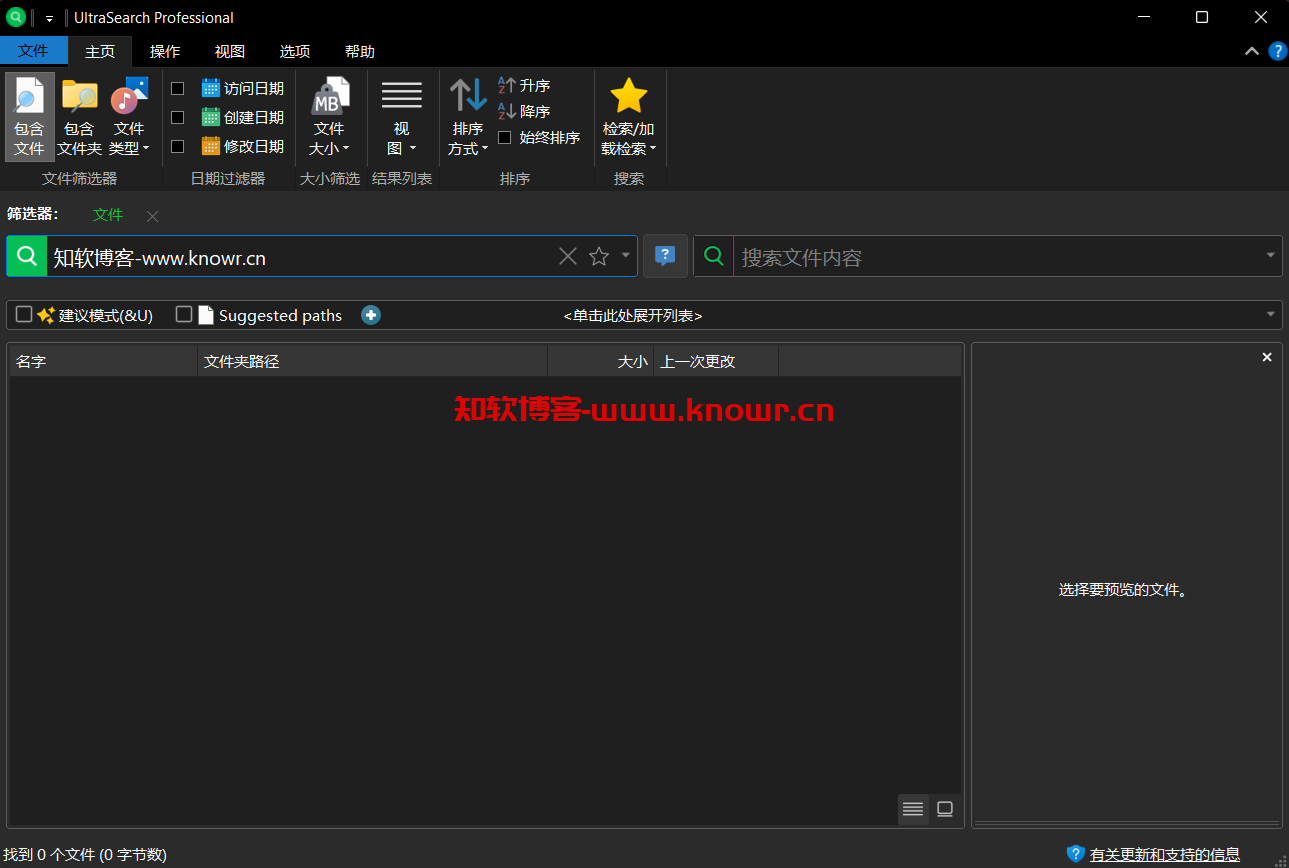Clear the search text with the X icon
This screenshot has width=1289, height=868.
568,256
